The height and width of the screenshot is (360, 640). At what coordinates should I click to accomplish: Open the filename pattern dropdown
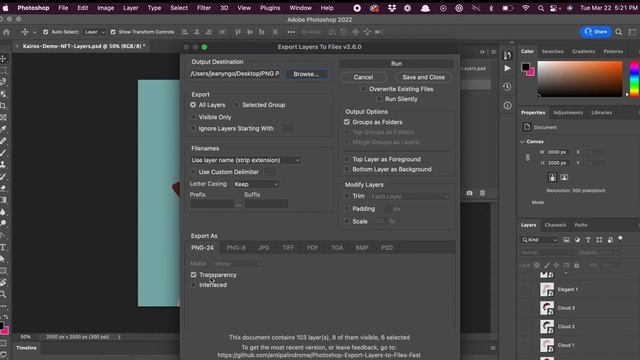click(x=245, y=160)
